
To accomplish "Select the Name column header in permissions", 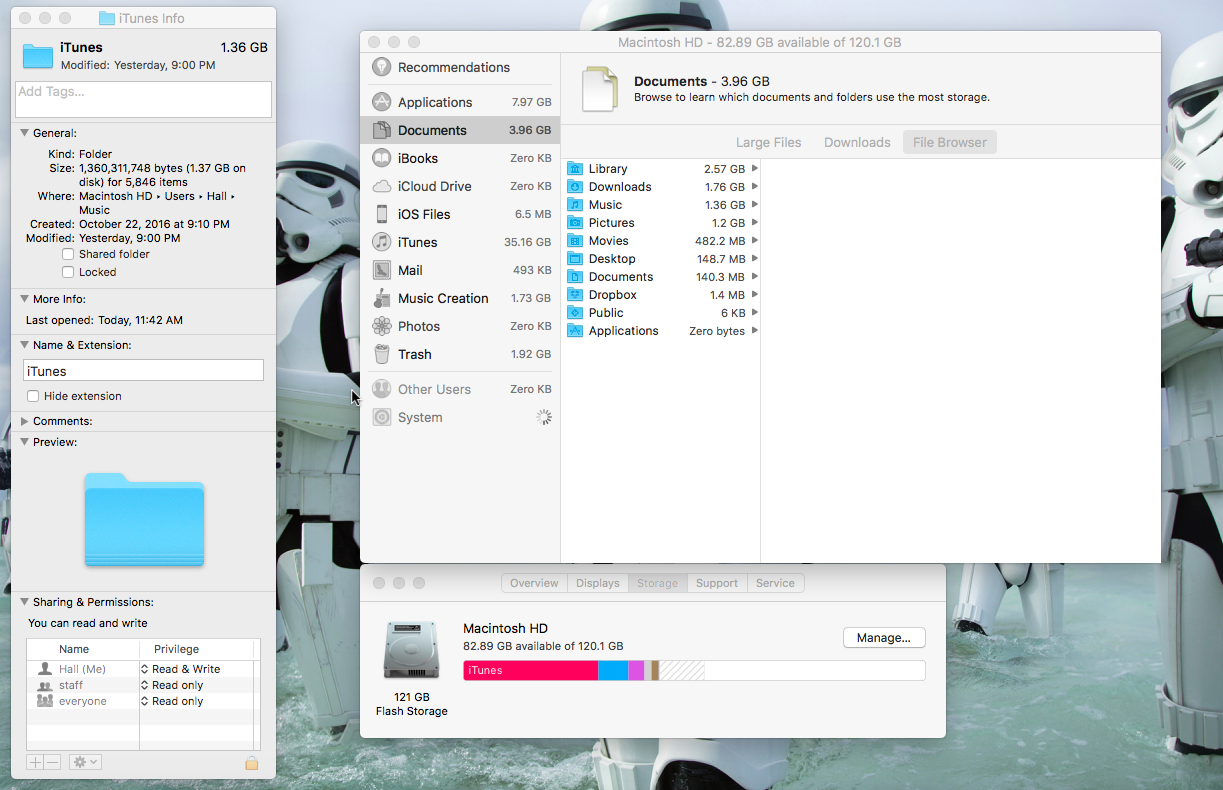I will point(83,649).
